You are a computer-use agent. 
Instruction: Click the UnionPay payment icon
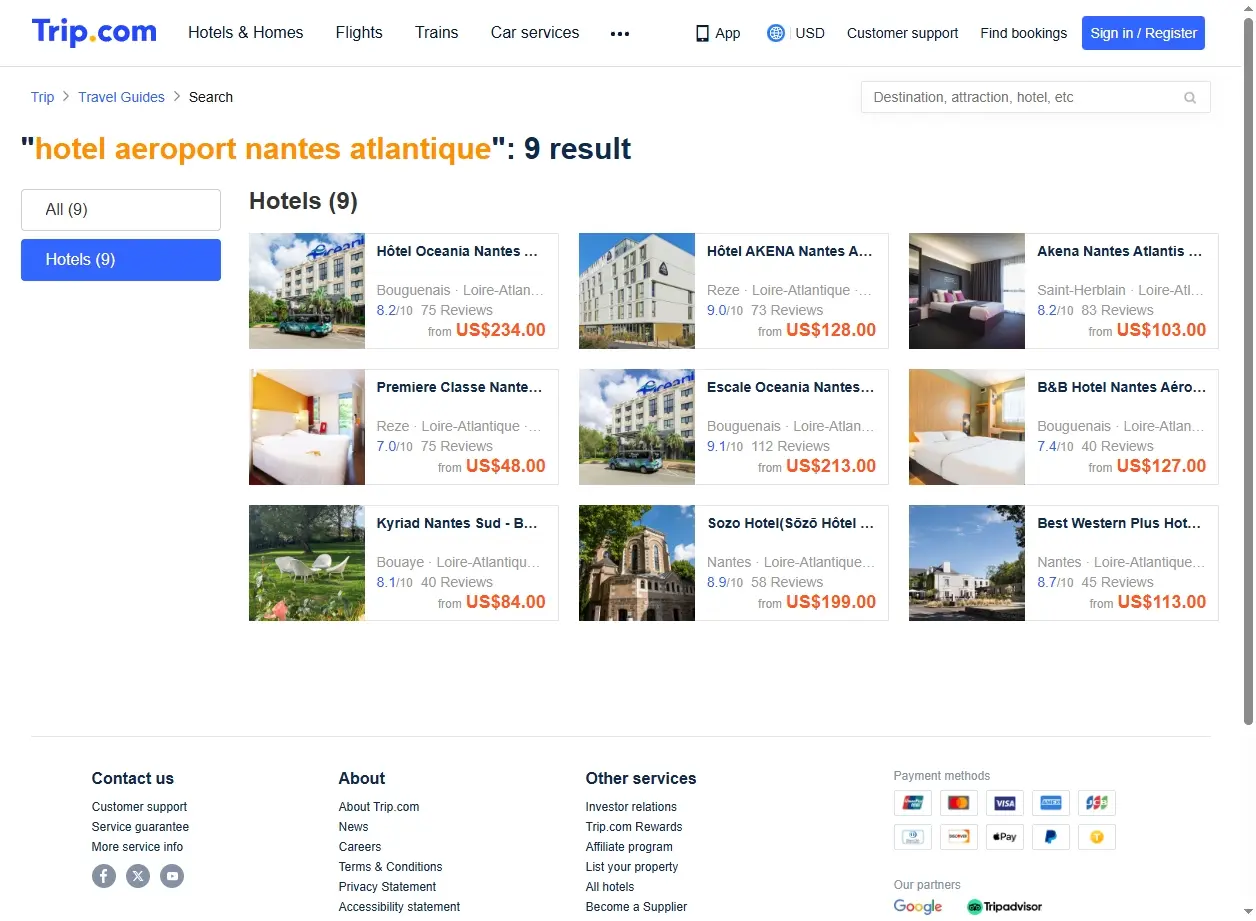pyautogui.click(x=912, y=803)
